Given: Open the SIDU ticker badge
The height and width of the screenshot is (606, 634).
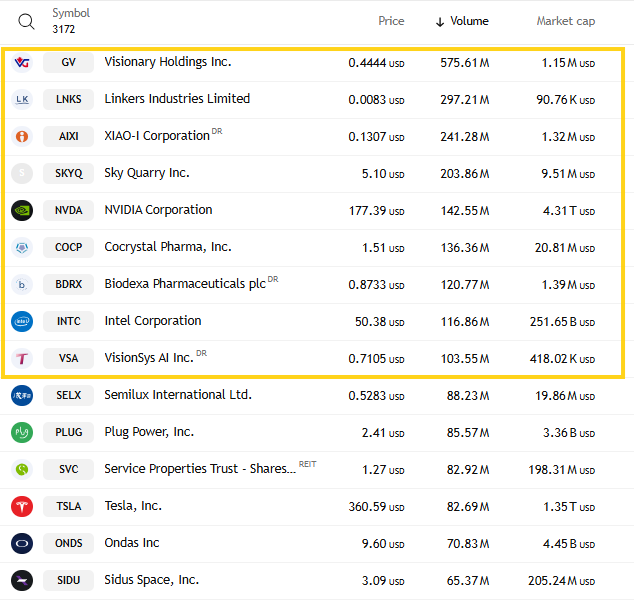Looking at the screenshot, I should (x=68, y=581).
